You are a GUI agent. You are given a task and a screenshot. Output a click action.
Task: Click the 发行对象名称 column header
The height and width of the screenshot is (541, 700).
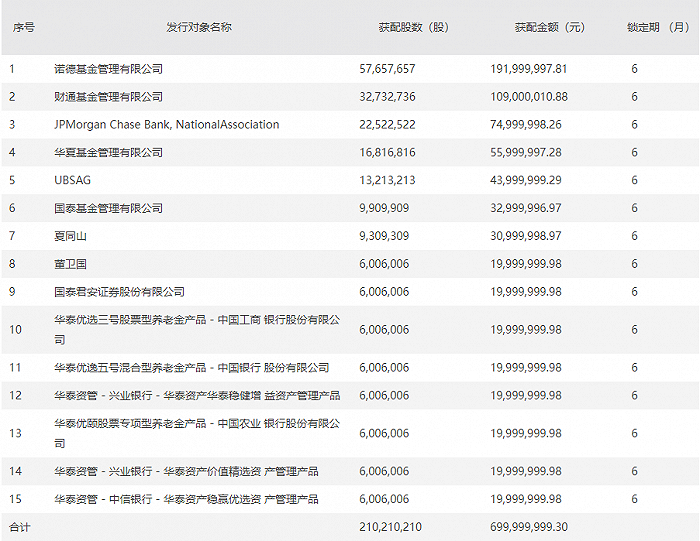click(199, 27)
